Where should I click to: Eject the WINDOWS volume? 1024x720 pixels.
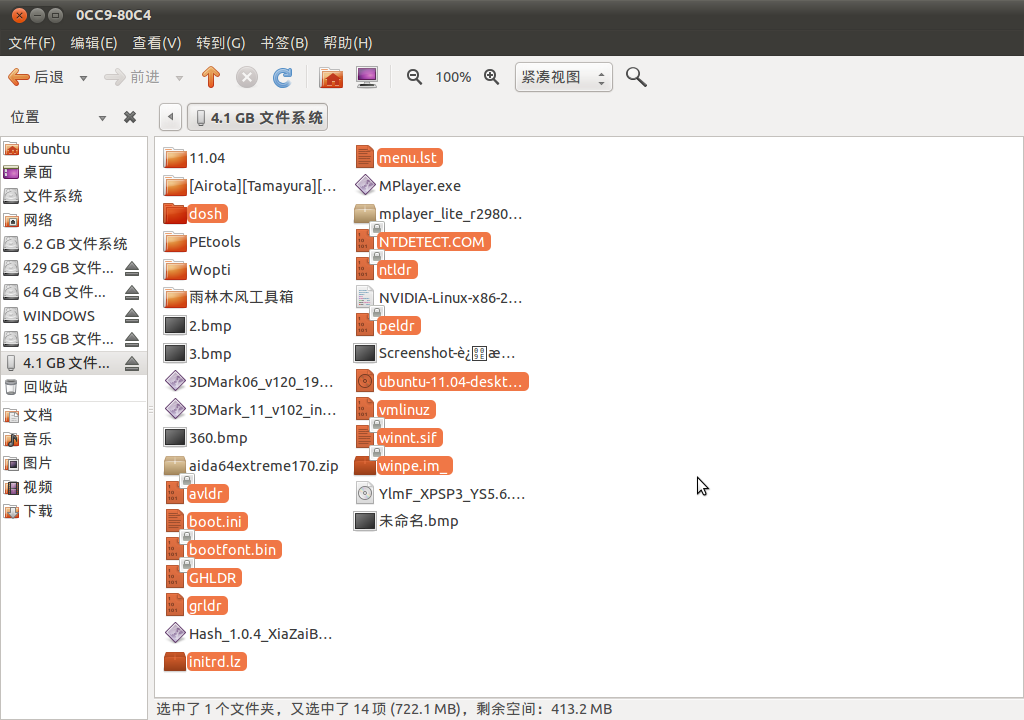click(x=132, y=316)
